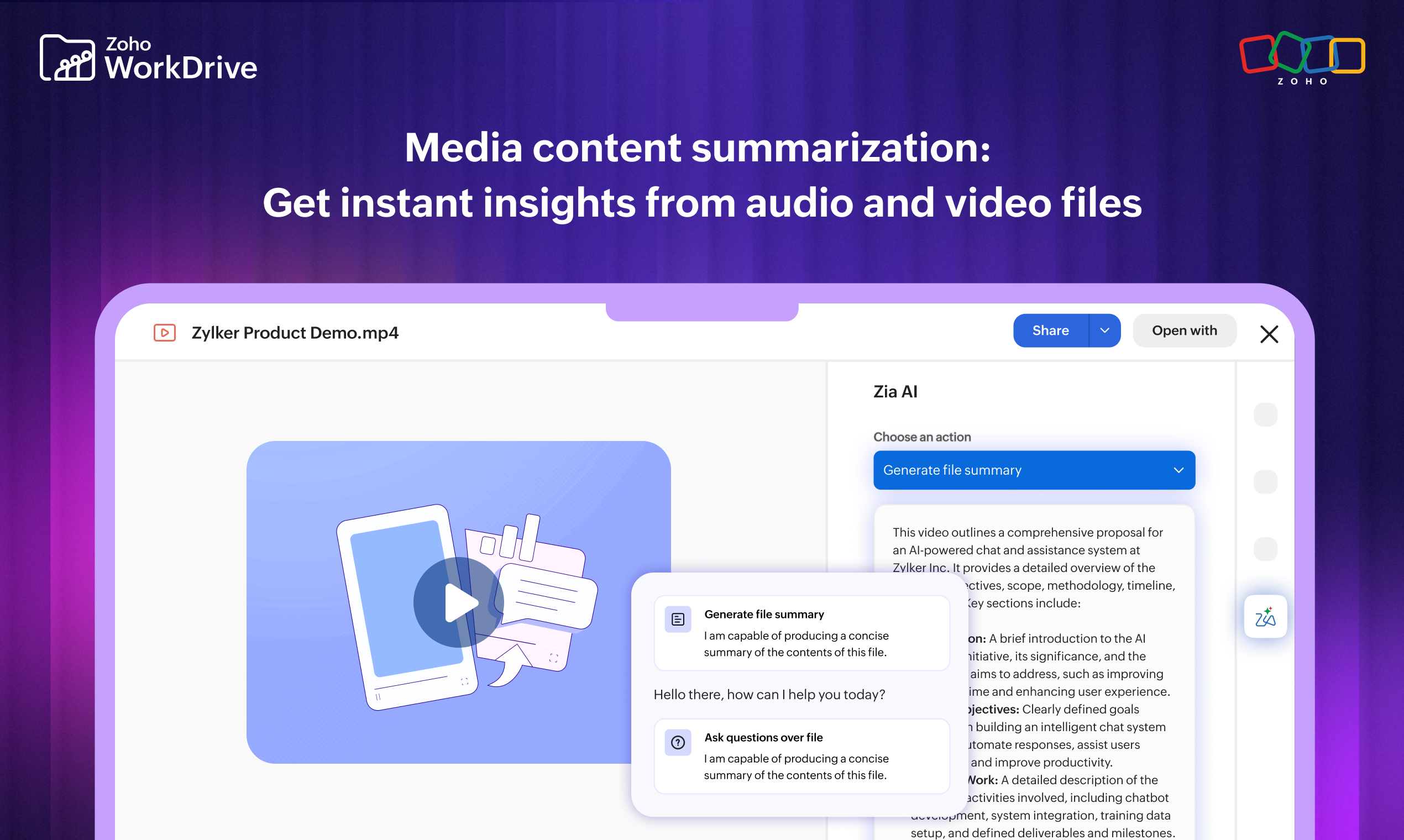Image resolution: width=1404 pixels, height=840 pixels.
Task: Close the Zylker Product Demo preview
Action: point(1270,334)
